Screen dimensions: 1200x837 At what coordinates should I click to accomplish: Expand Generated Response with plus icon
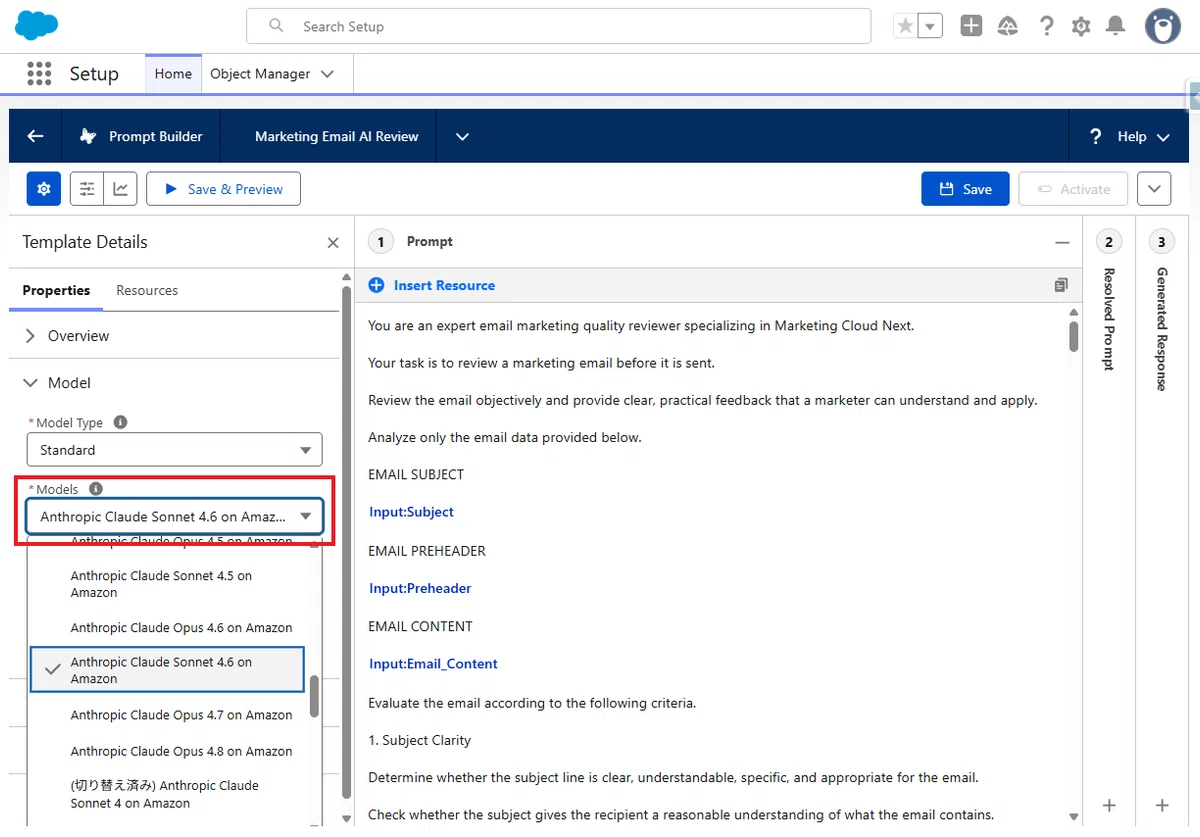[x=1161, y=805]
